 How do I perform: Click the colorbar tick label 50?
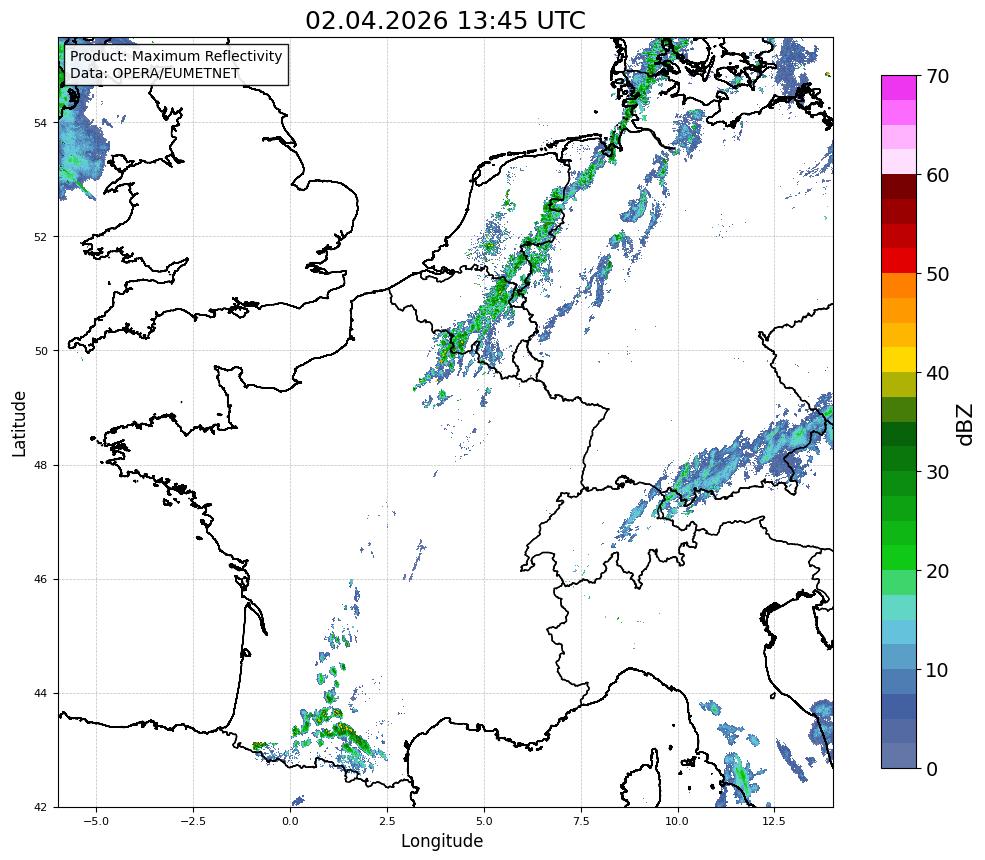coord(937,274)
